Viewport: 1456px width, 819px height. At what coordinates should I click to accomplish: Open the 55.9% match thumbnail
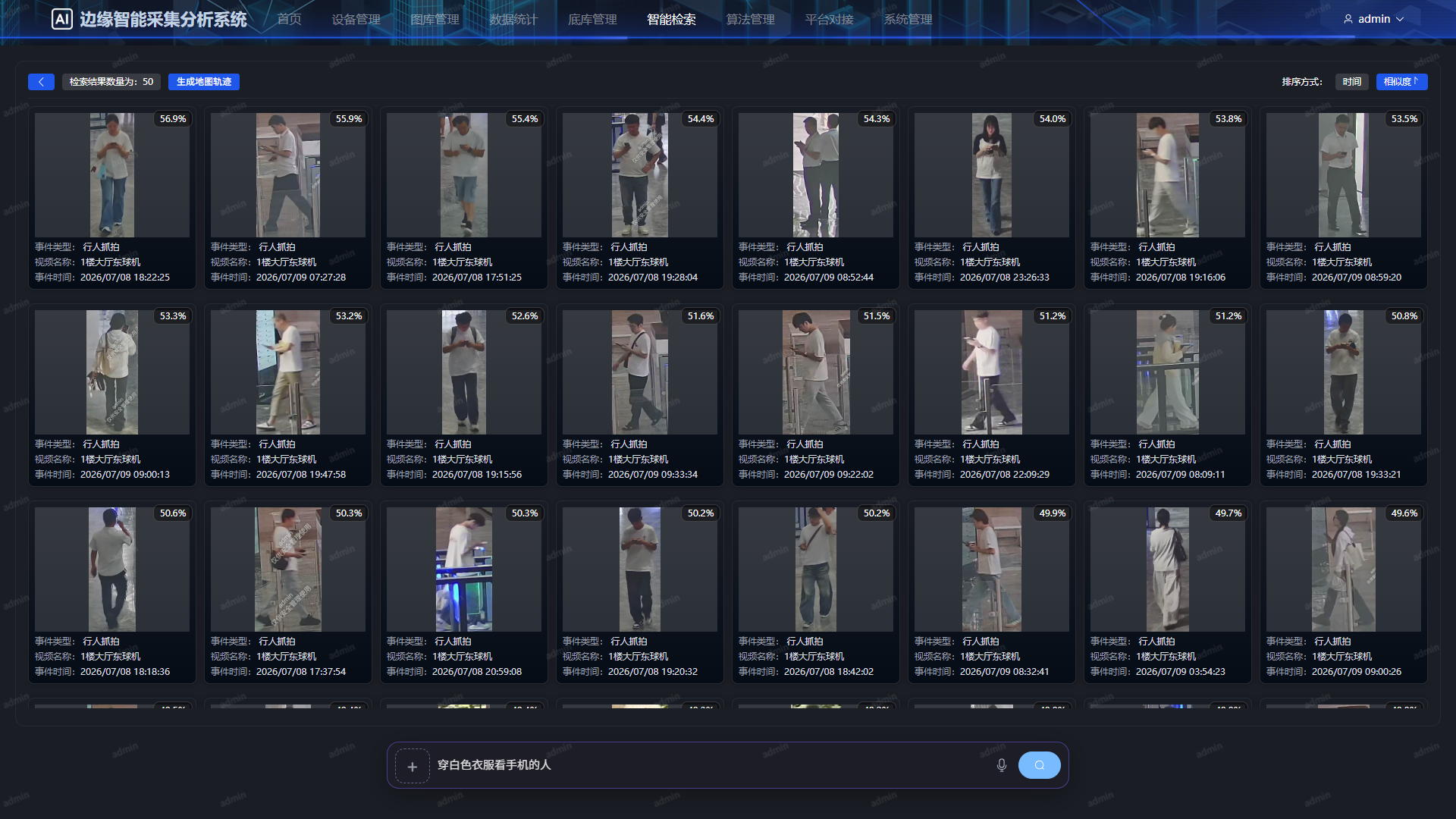288,175
